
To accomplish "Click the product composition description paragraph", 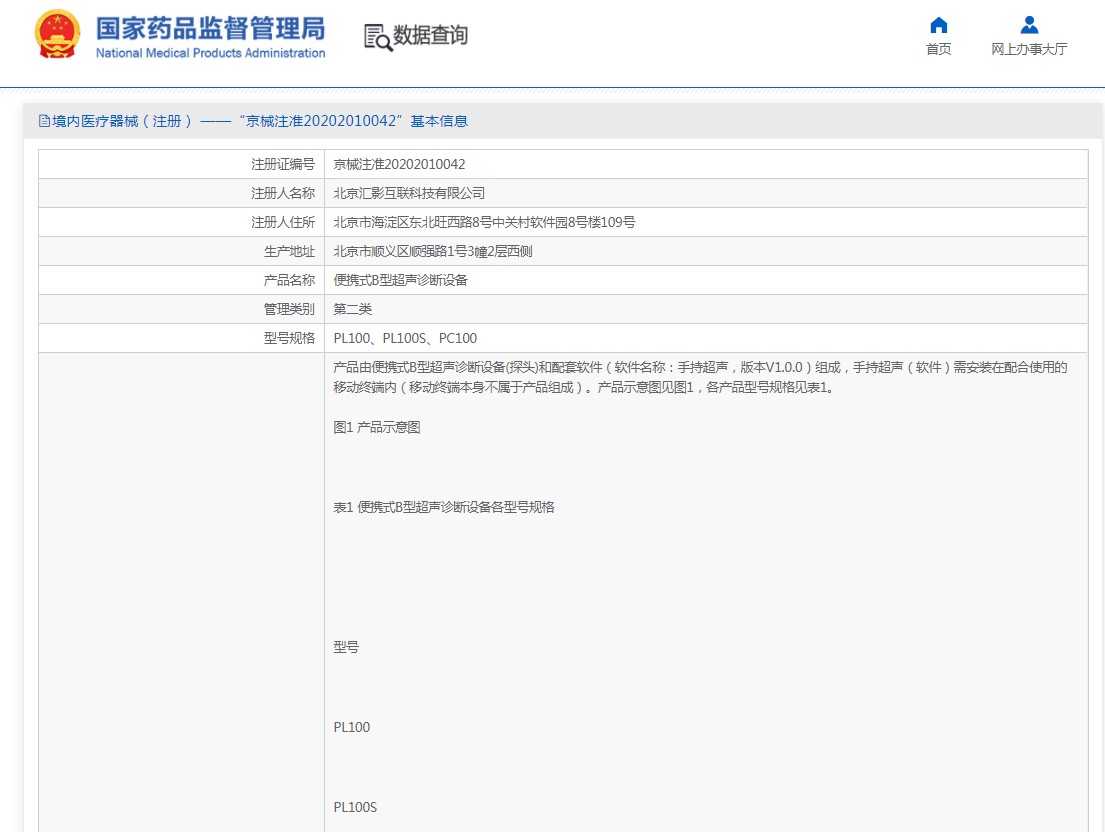I will pos(700,377).
